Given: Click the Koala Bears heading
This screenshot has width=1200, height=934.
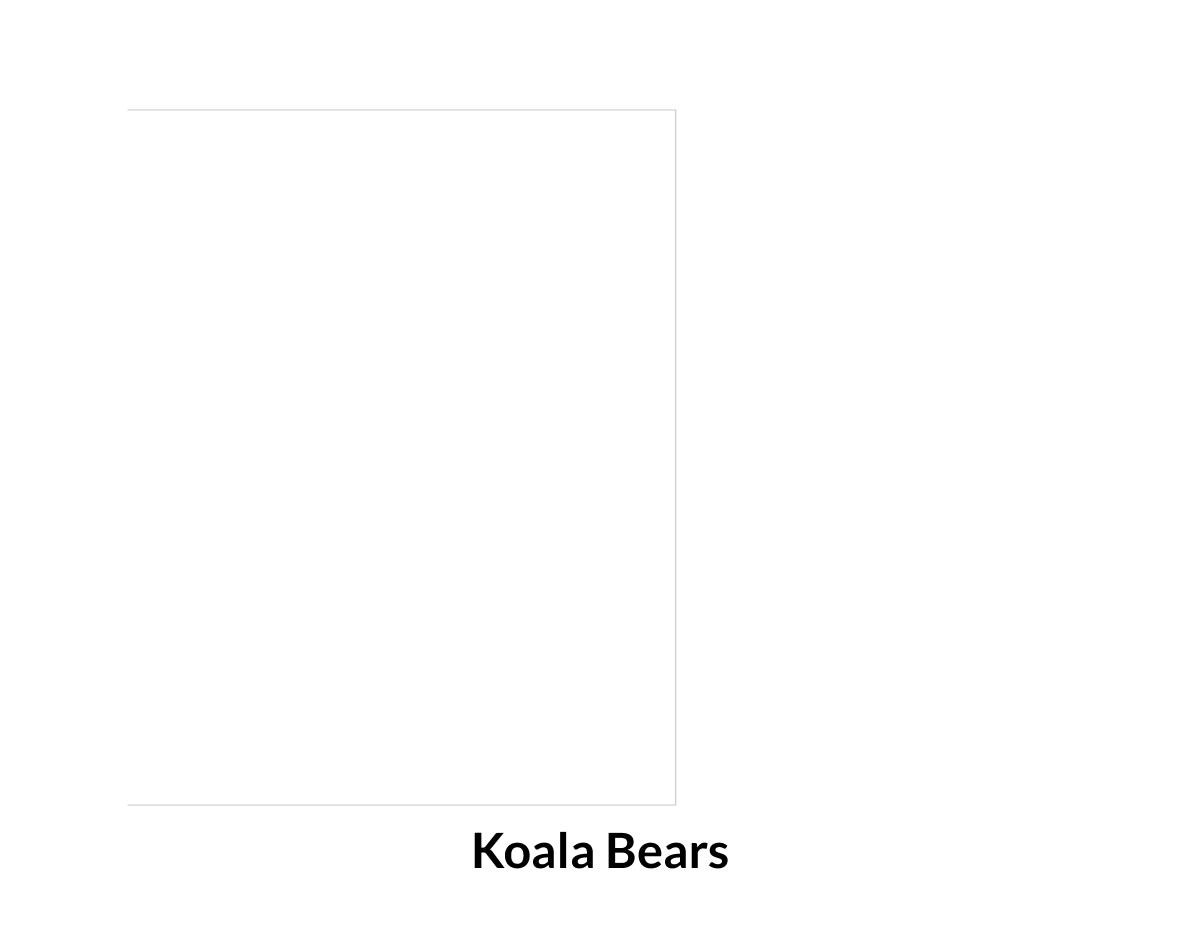Looking at the screenshot, I should (x=600, y=852).
